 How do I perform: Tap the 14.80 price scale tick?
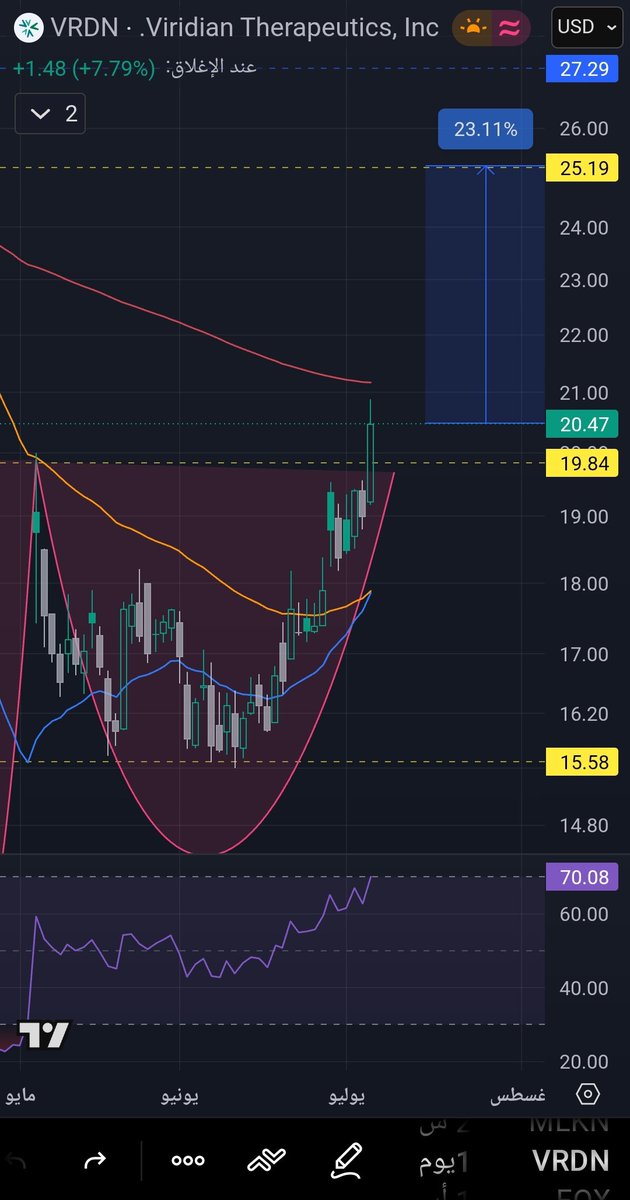point(584,825)
